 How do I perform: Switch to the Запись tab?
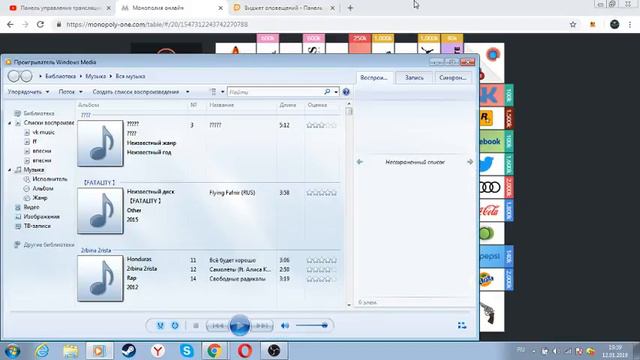pyautogui.click(x=414, y=78)
